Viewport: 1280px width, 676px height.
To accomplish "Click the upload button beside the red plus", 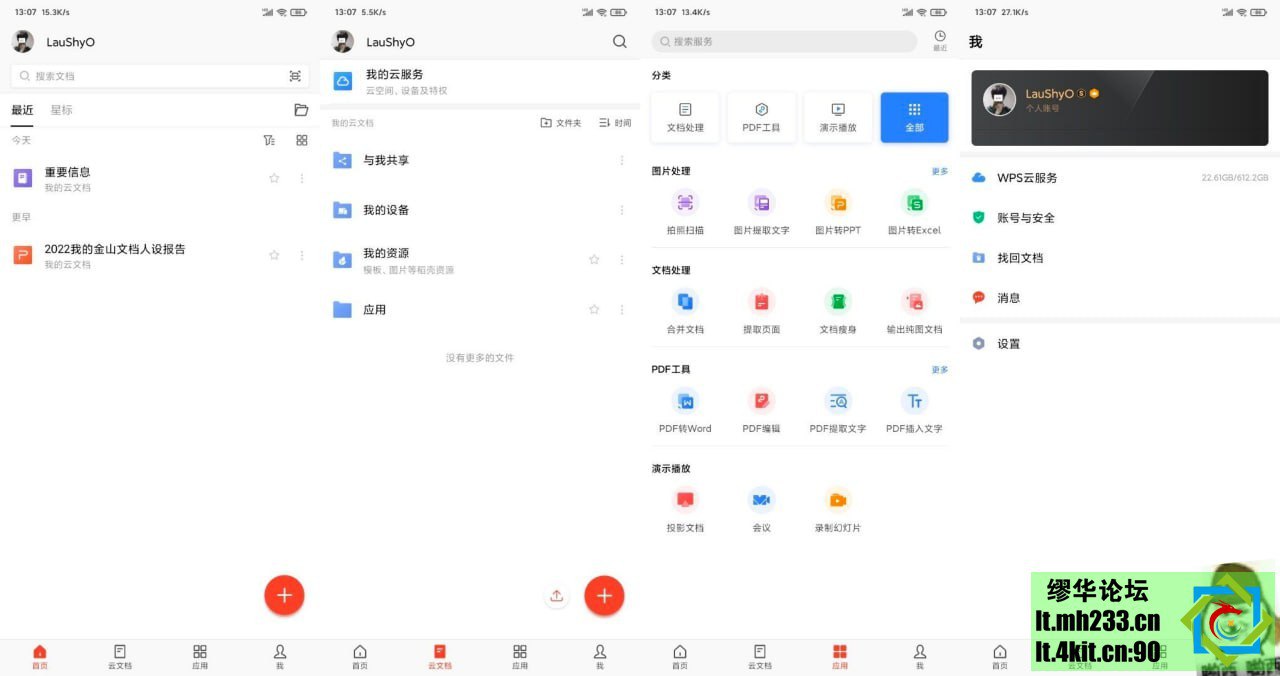I will click(x=557, y=596).
